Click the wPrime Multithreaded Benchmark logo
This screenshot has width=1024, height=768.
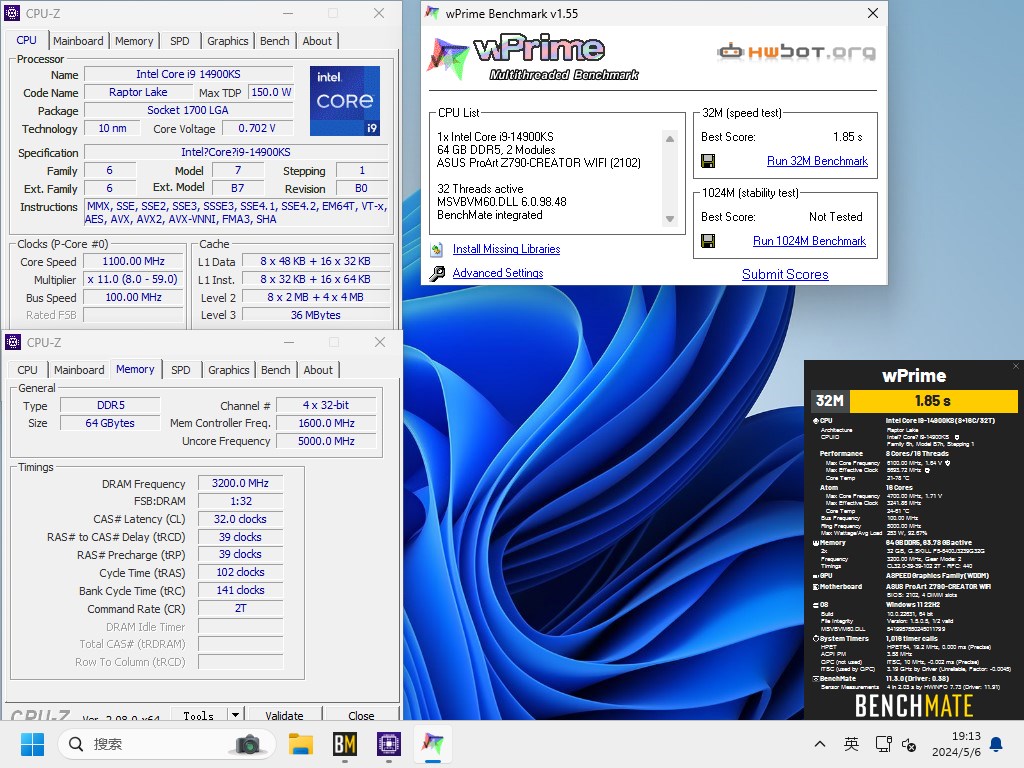tap(534, 57)
